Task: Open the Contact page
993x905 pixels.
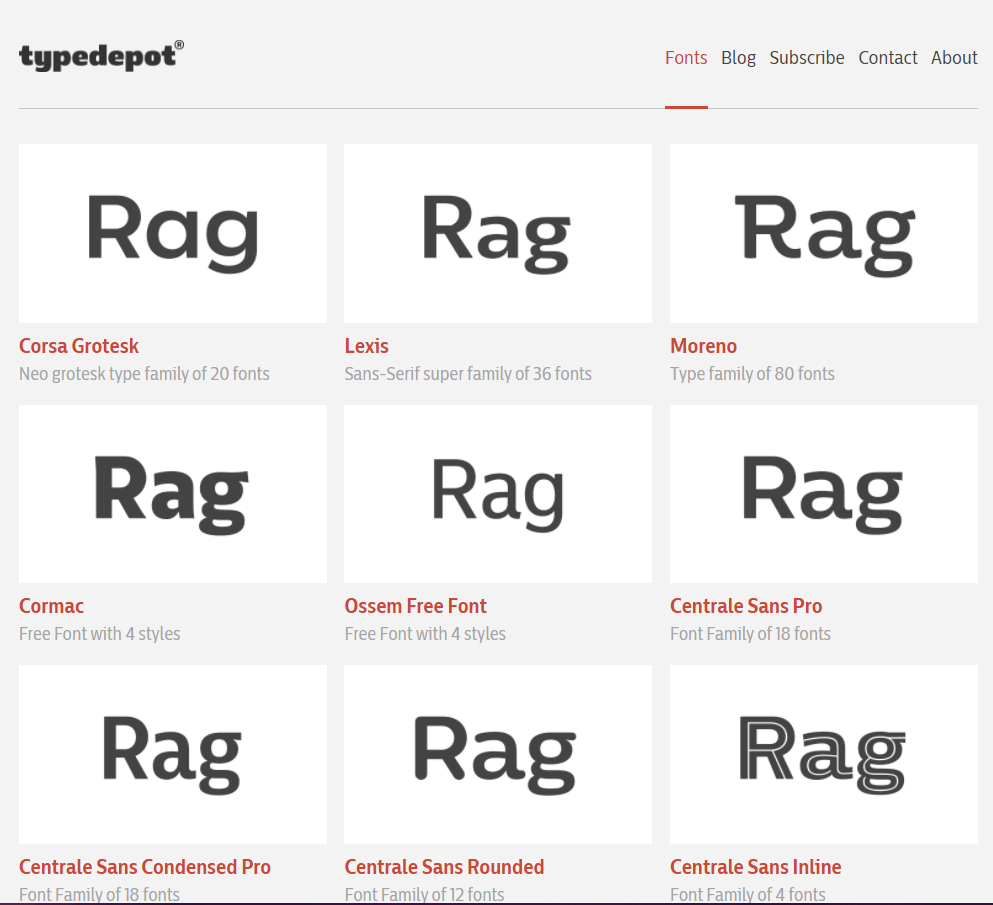Action: 888,58
